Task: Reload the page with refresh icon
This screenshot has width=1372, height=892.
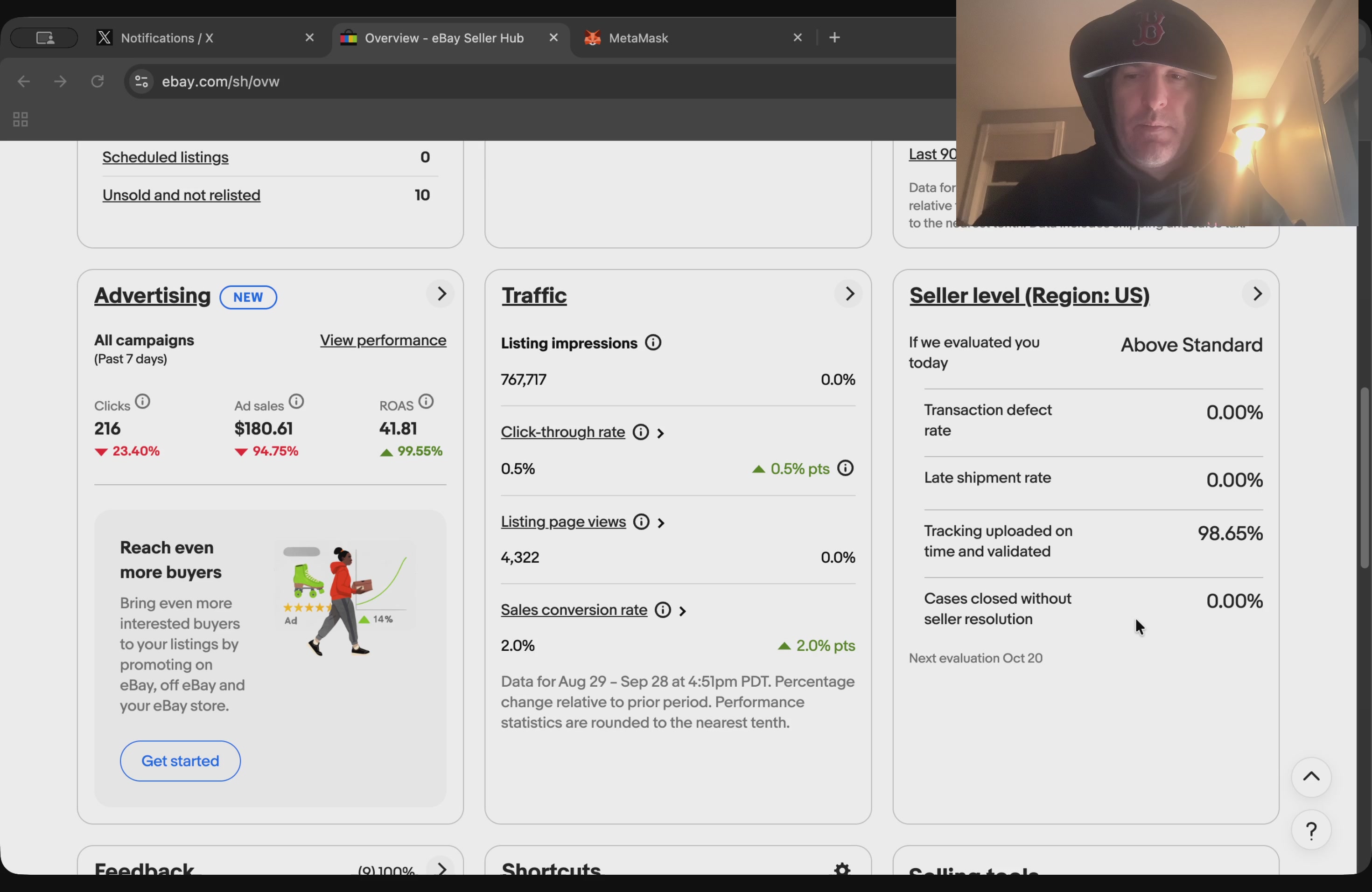Action: point(98,82)
